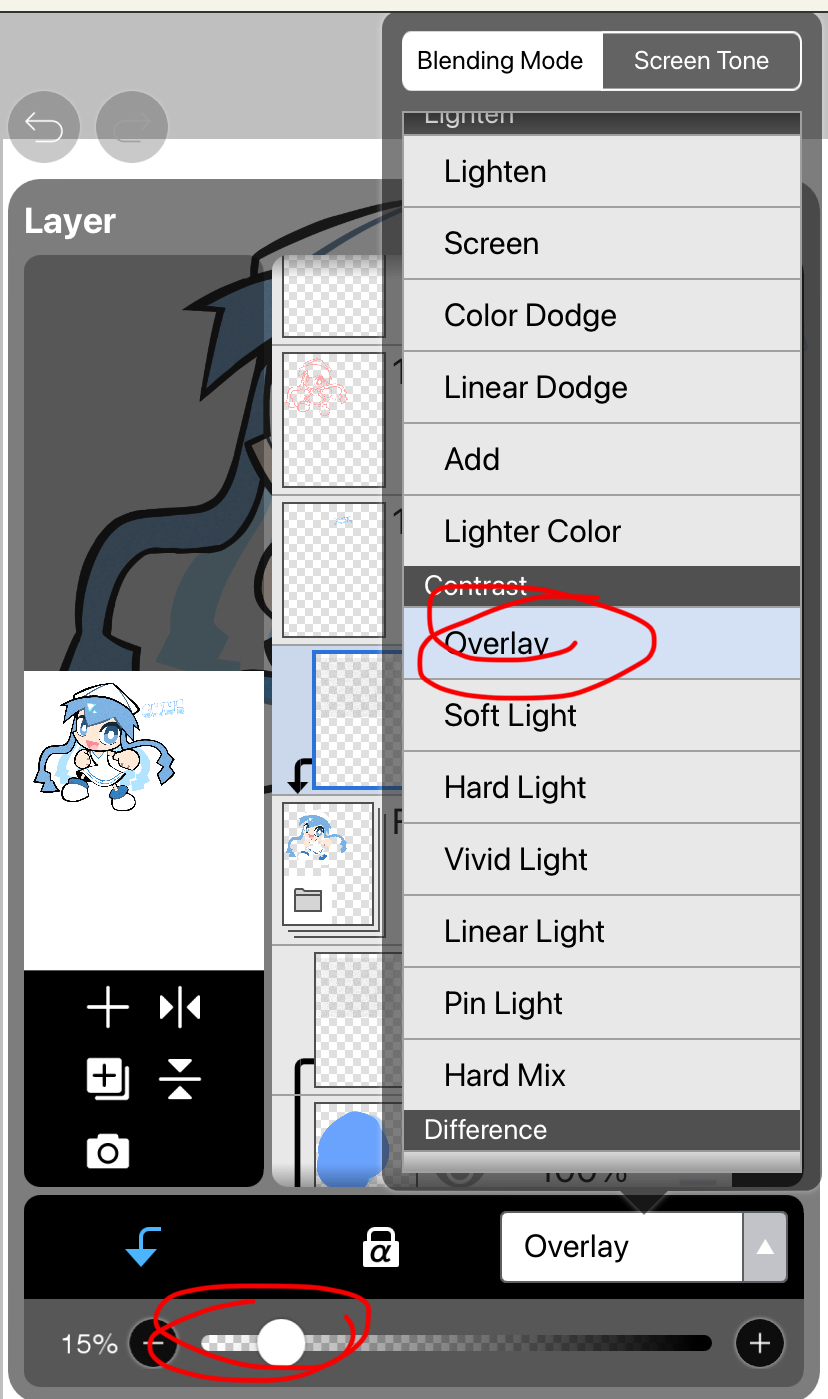This screenshot has height=1399, width=828.
Task: Switch to the Screen Tone tab
Action: (x=701, y=61)
